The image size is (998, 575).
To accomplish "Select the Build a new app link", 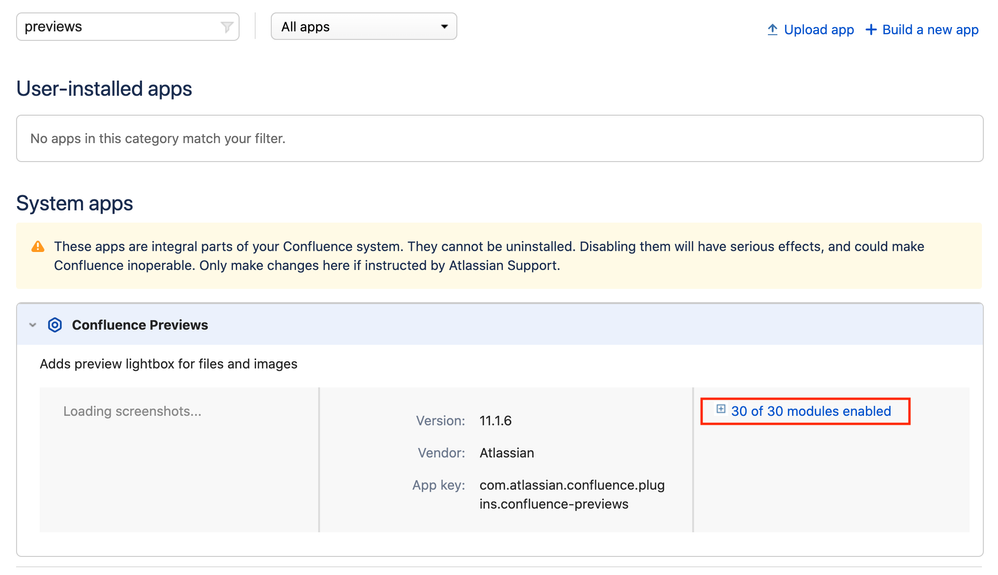I will (930, 29).
